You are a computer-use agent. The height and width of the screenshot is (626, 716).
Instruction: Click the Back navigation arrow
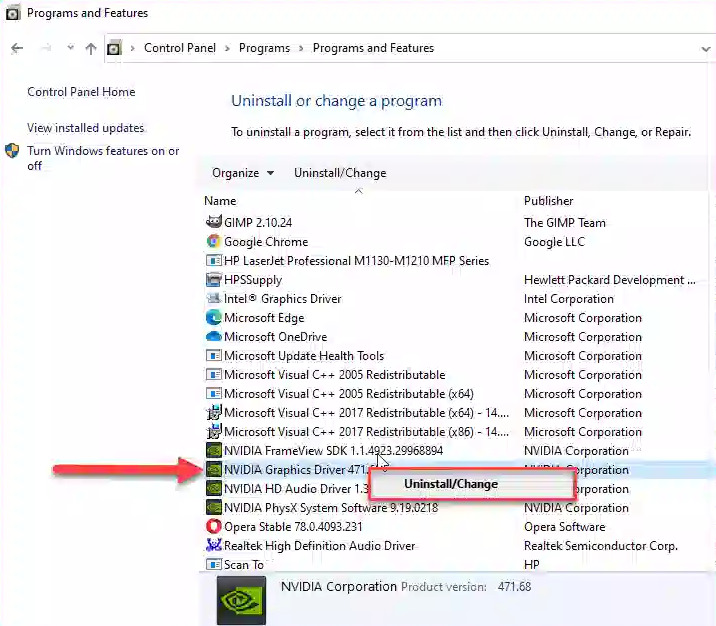point(17,48)
